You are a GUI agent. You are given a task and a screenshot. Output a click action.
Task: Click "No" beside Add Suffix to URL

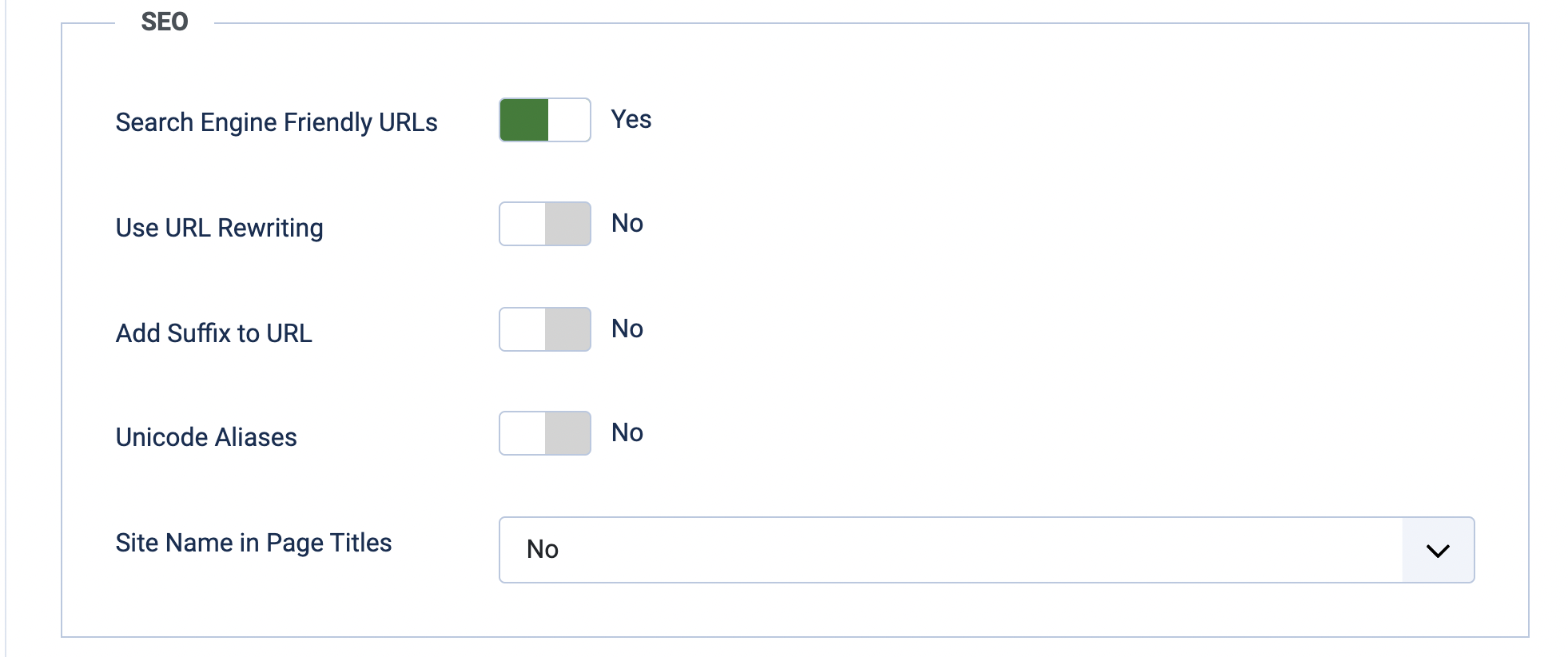(x=627, y=328)
